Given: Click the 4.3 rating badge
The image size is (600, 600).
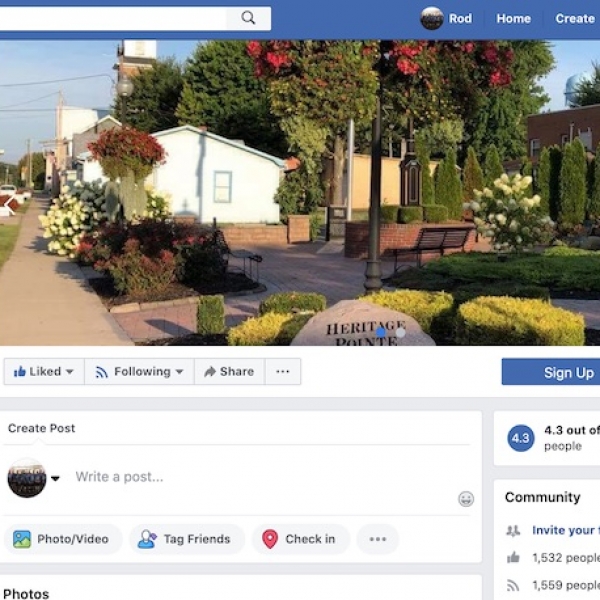Looking at the screenshot, I should [x=520, y=438].
